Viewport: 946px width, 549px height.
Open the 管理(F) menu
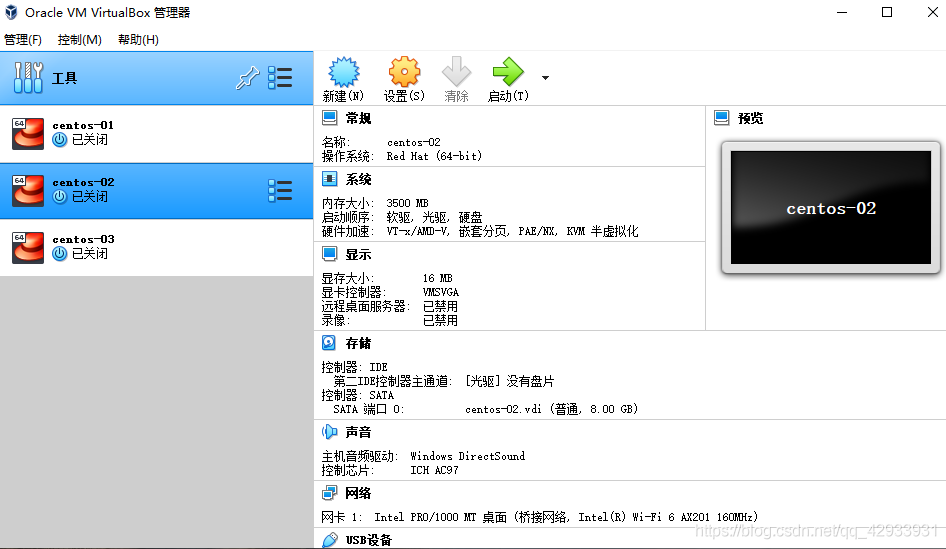[x=23, y=40]
